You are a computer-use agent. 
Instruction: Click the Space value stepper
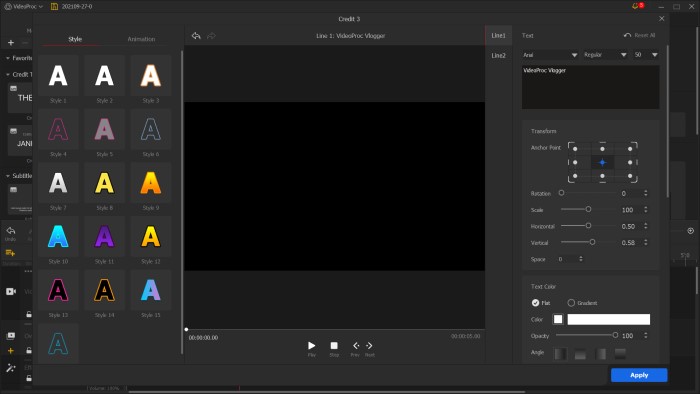click(x=580, y=259)
